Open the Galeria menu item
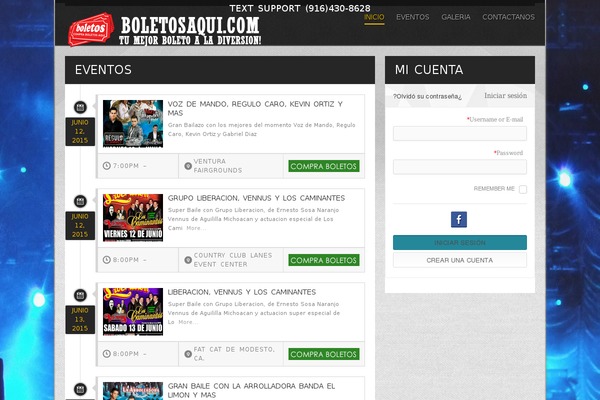This screenshot has height=400, width=600. coord(456,17)
